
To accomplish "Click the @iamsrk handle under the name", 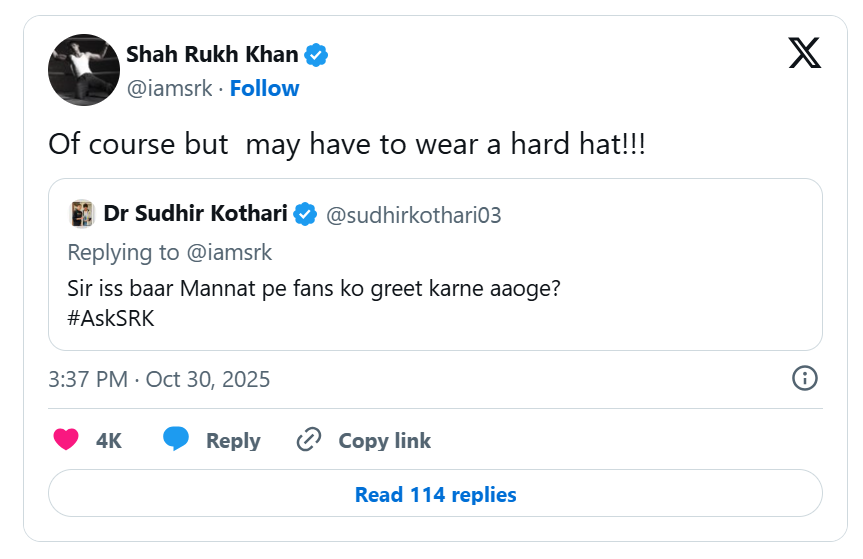I will coord(169,88).
